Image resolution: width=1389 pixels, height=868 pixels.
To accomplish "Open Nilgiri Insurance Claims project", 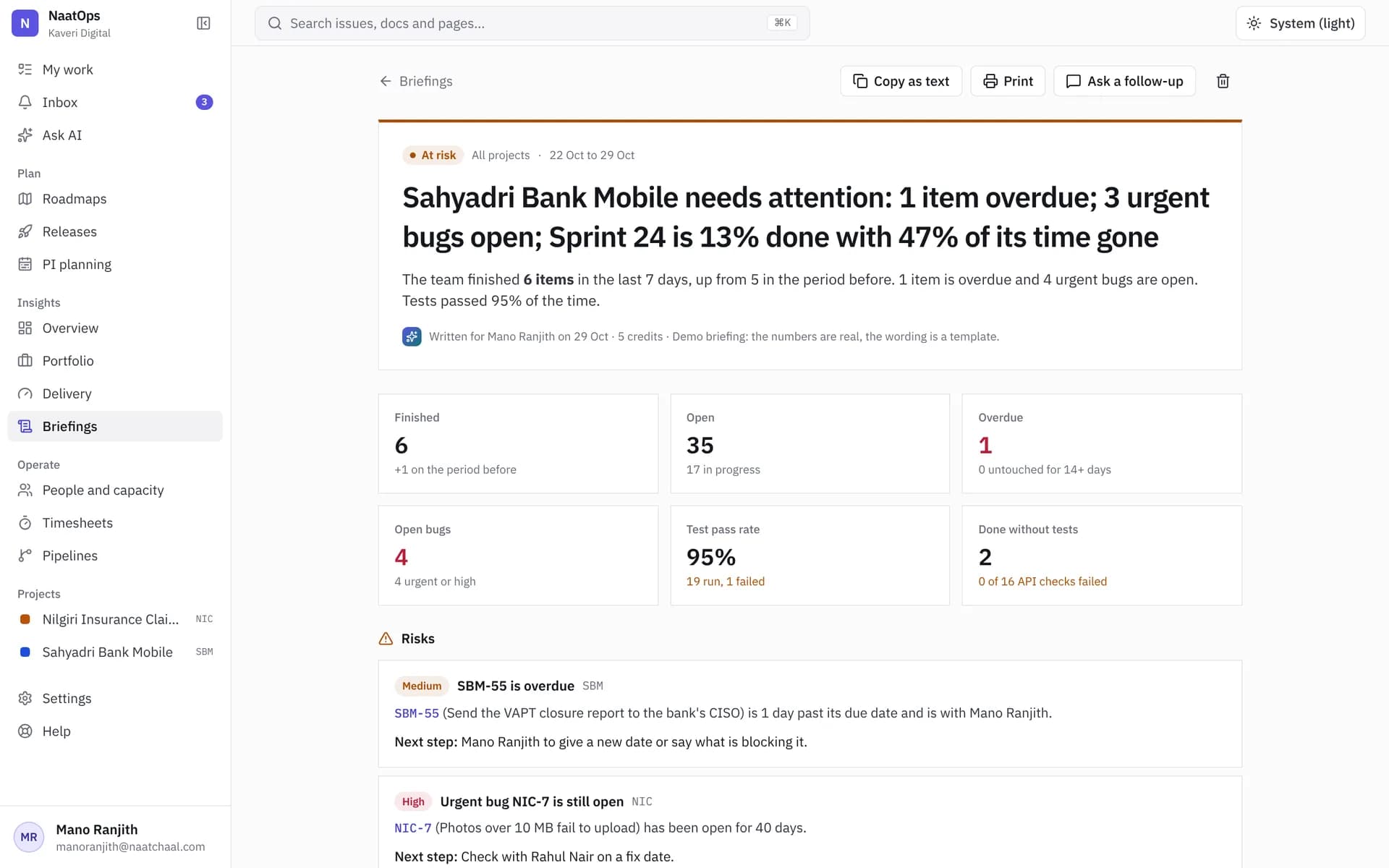I will (x=115, y=619).
